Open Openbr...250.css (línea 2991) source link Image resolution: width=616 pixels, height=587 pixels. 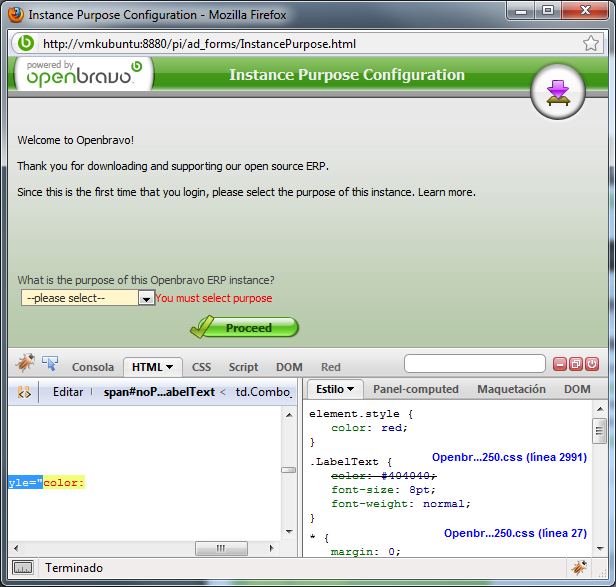click(x=509, y=457)
